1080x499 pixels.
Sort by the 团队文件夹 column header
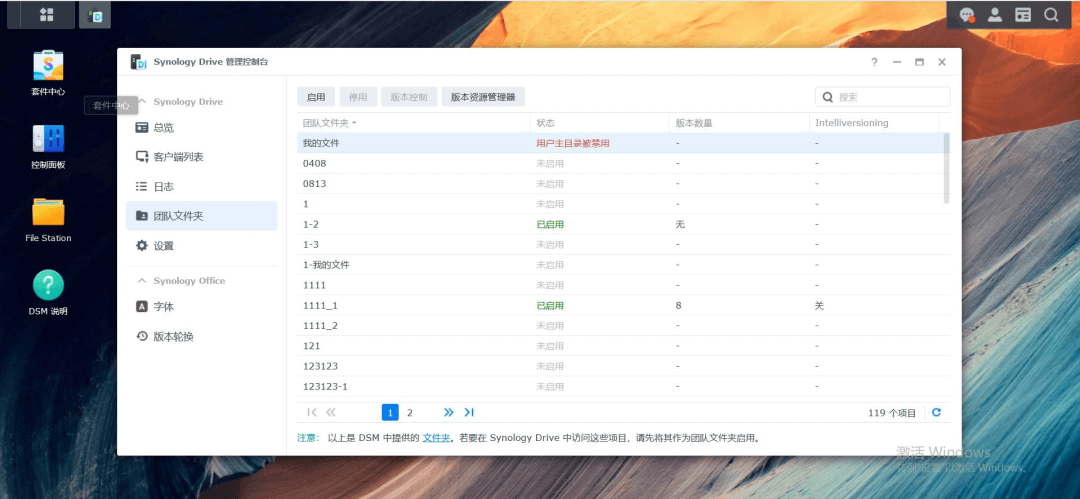tap(328, 123)
